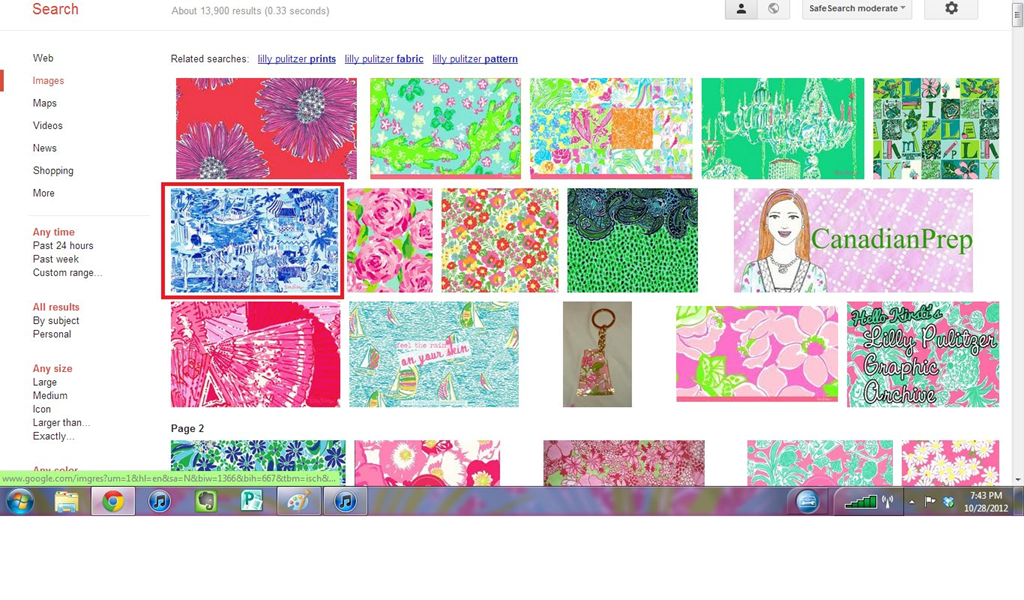Click the signal strength bars tray icon

coord(860,502)
